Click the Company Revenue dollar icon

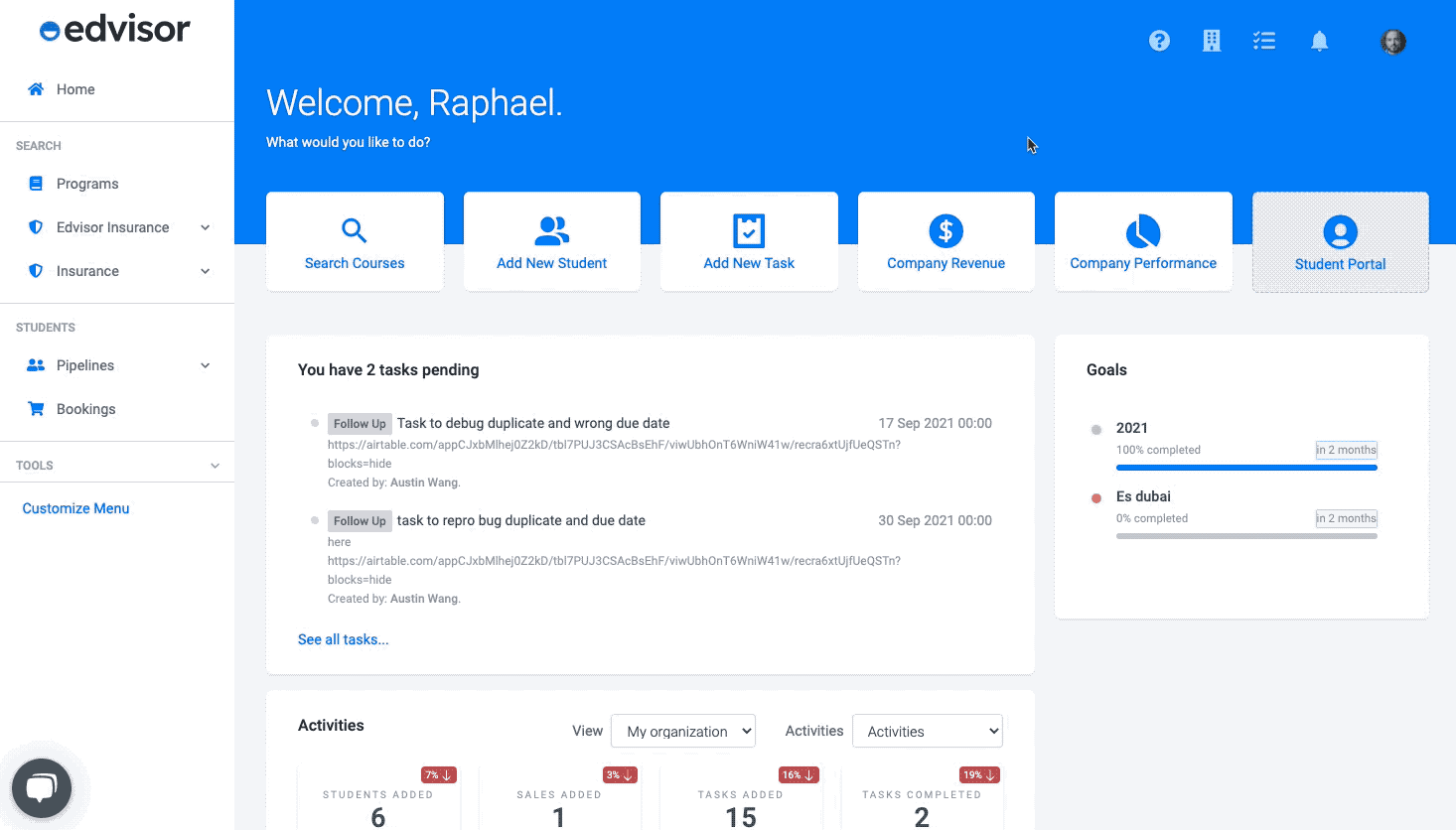click(x=946, y=230)
